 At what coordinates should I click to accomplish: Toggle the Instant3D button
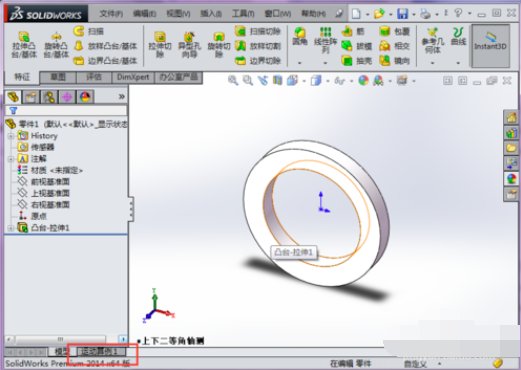[491, 46]
